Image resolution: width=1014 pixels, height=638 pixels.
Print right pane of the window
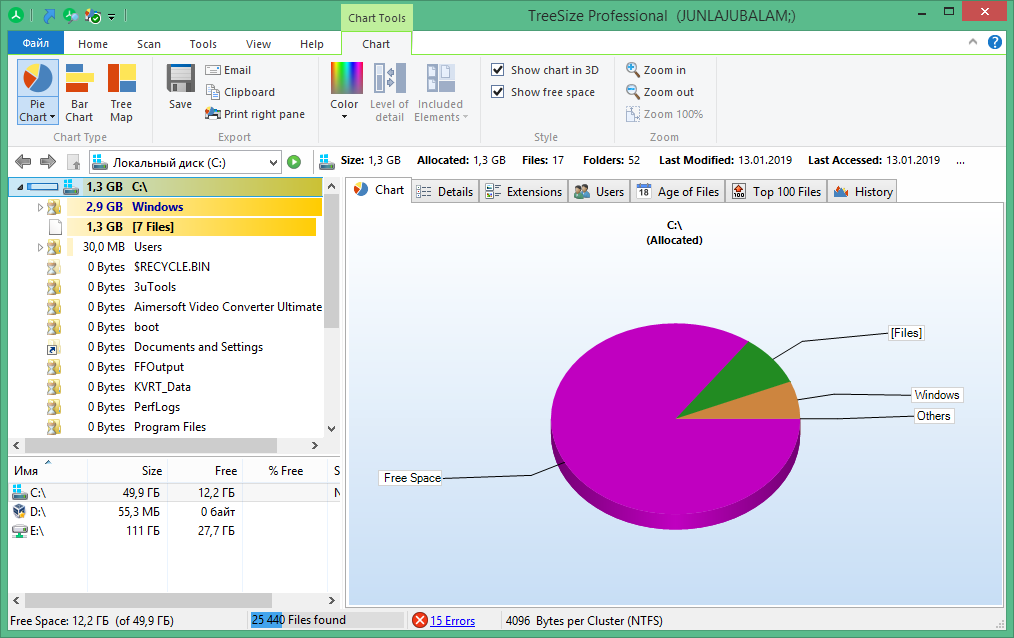(255, 114)
